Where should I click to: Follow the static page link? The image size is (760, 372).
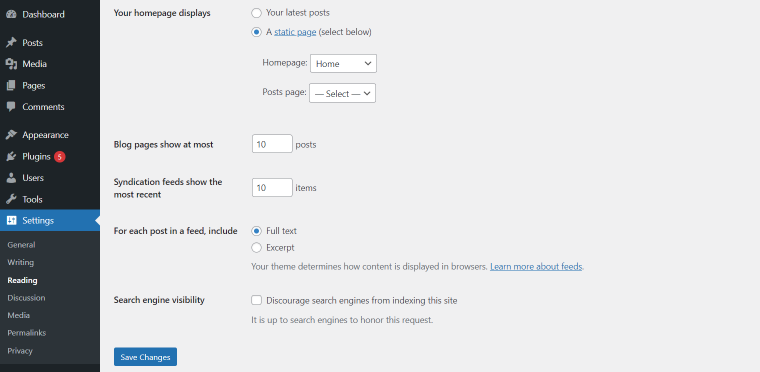295,32
